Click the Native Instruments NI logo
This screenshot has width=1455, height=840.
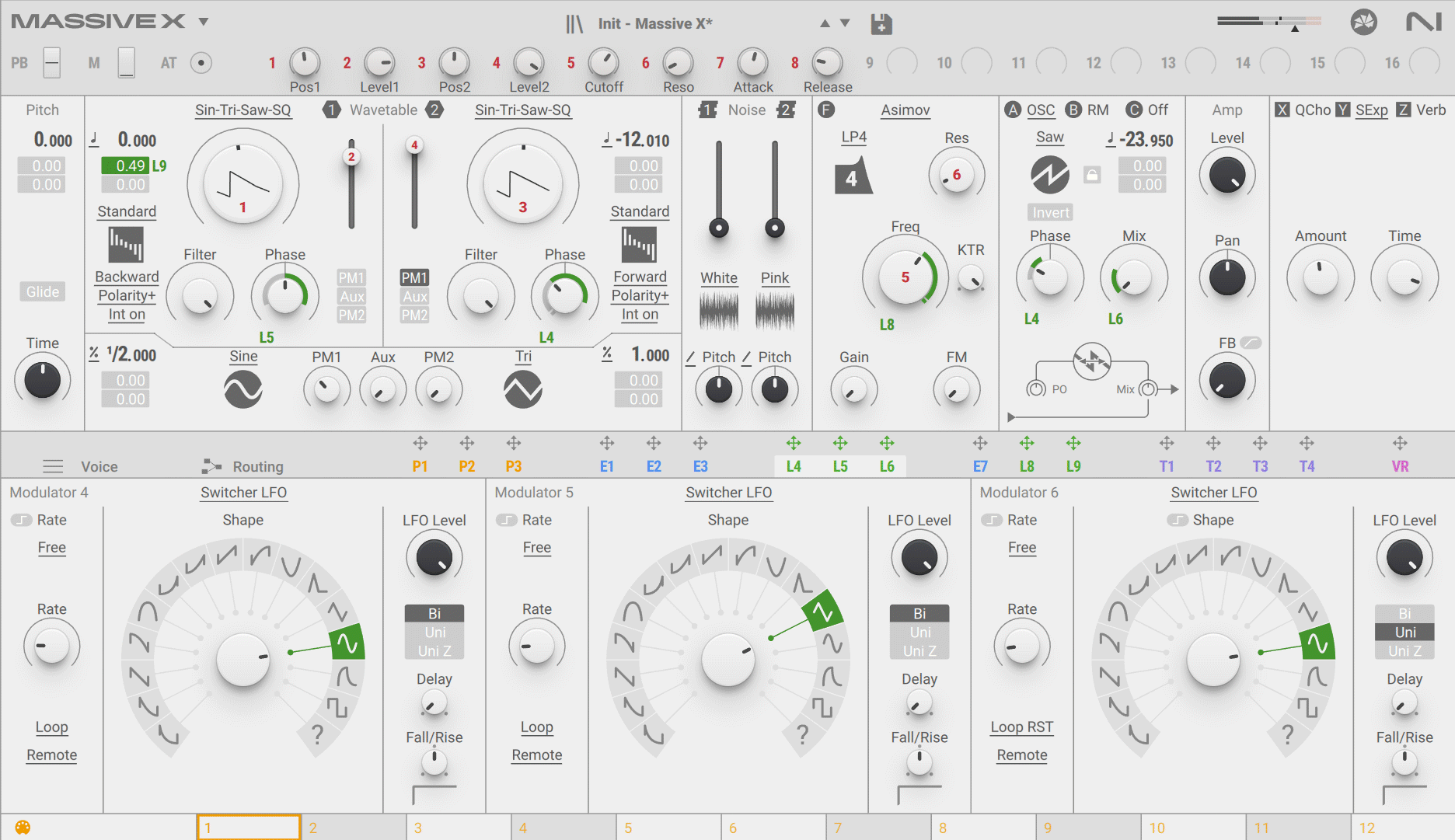point(1423,22)
